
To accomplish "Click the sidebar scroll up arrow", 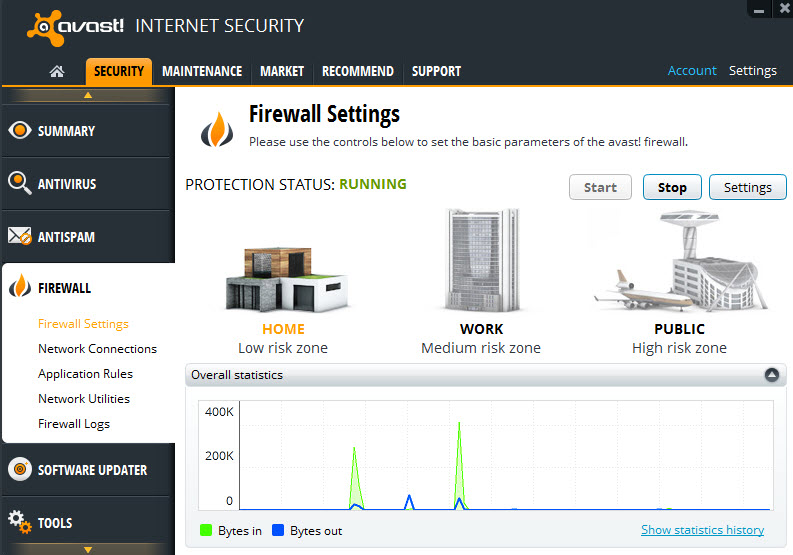I will point(88,95).
